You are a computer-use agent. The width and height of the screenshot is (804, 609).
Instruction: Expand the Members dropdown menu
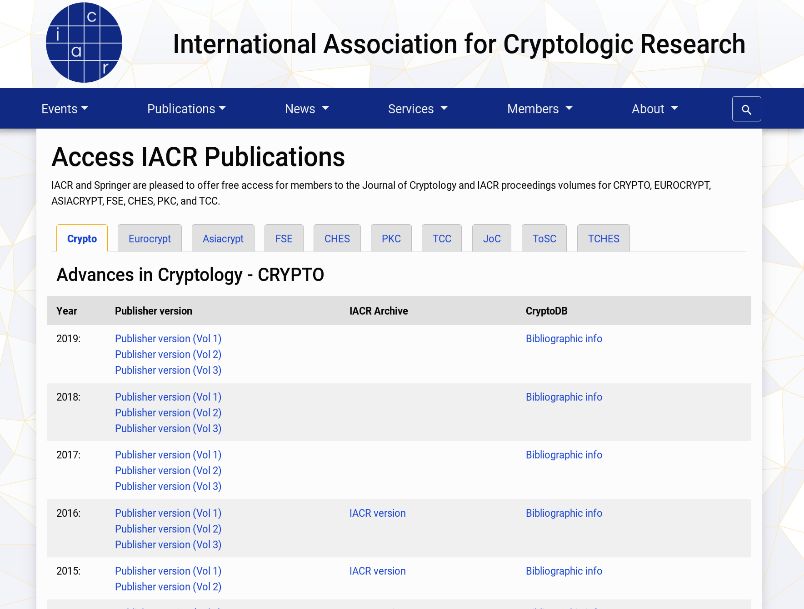tap(539, 109)
